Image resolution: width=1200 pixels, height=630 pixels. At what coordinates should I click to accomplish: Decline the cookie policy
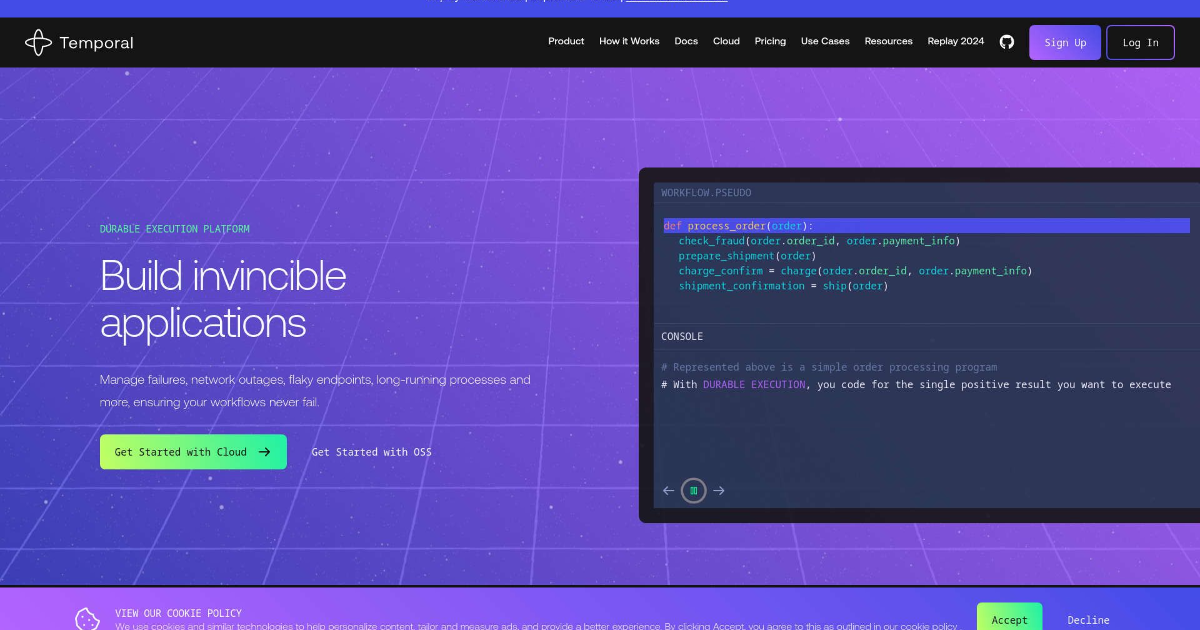point(1088,619)
